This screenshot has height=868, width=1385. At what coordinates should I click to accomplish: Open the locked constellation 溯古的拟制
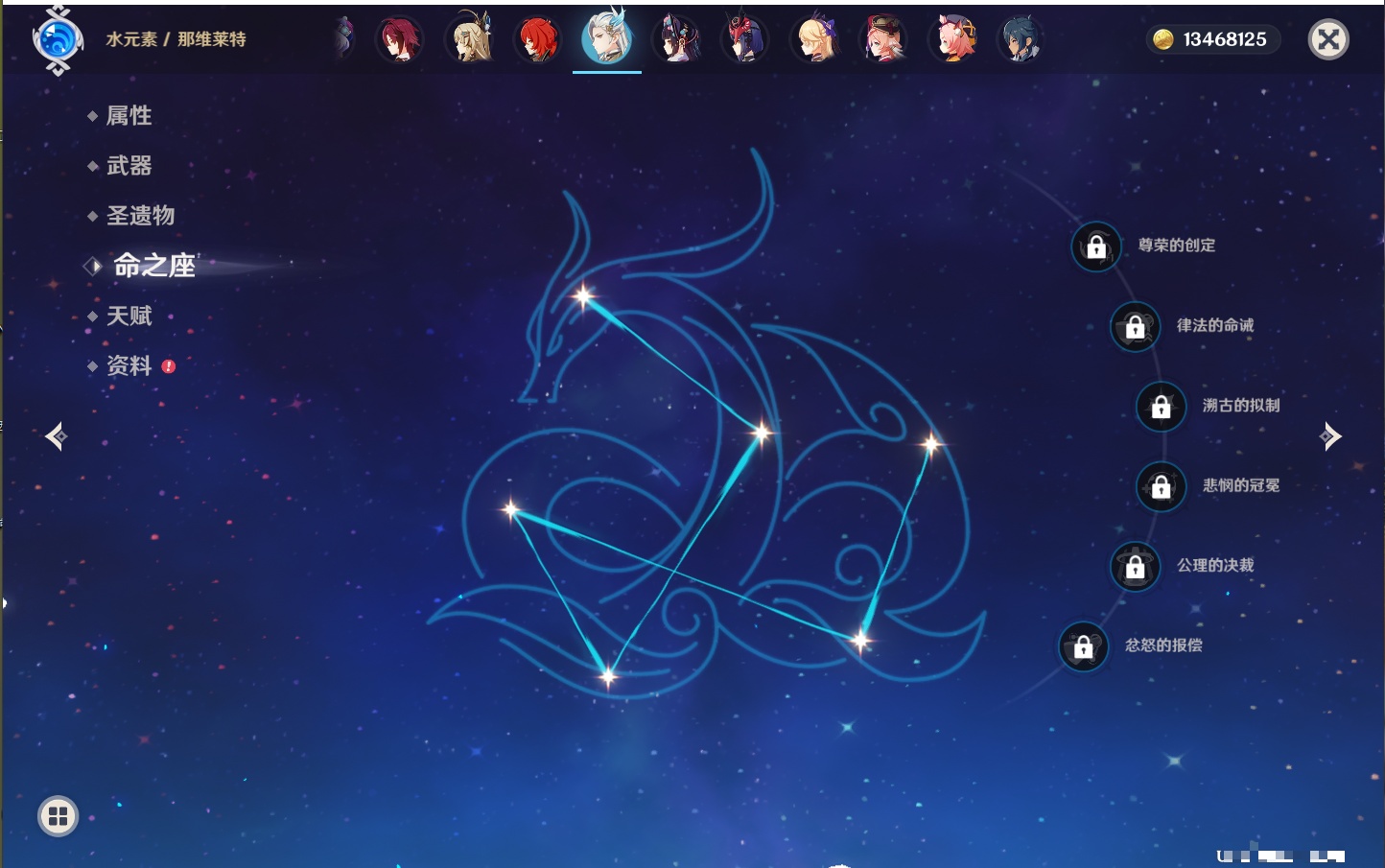[1162, 407]
